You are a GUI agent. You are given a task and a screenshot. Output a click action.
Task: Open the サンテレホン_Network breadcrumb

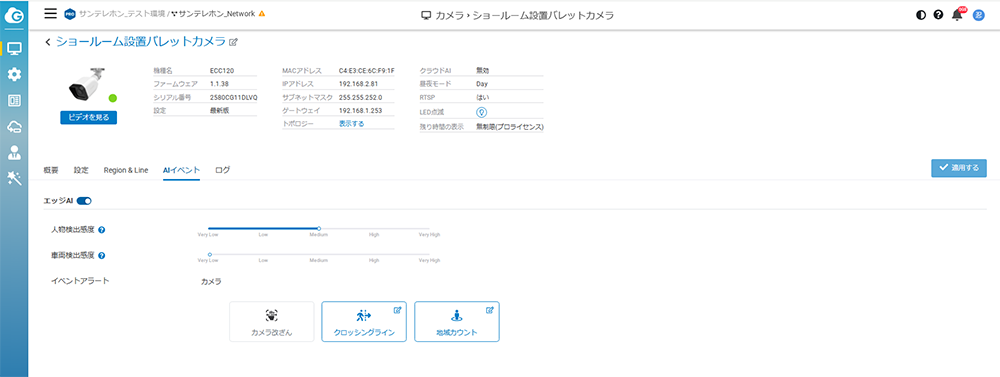point(217,13)
